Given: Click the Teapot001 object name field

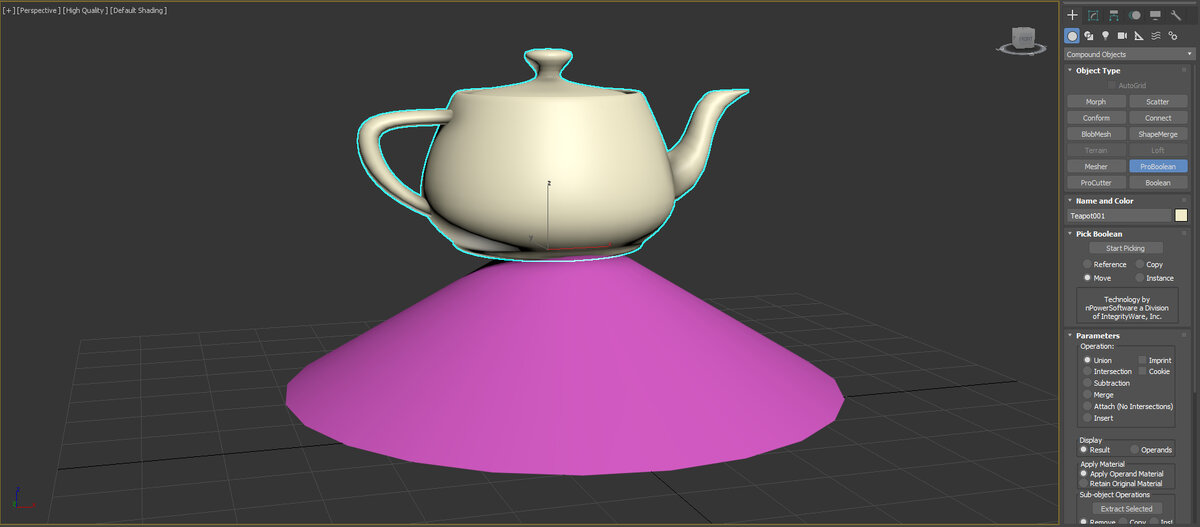Looking at the screenshot, I should click(1118, 215).
